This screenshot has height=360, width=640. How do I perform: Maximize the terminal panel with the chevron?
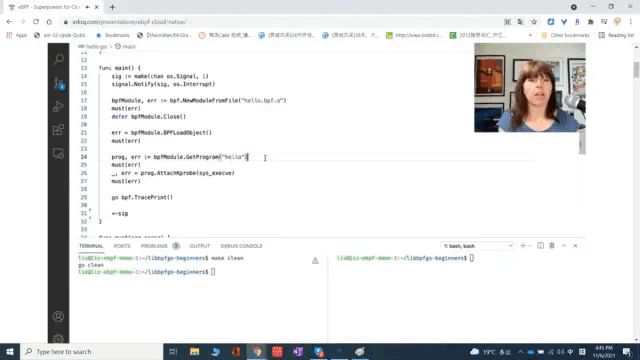click(564, 246)
